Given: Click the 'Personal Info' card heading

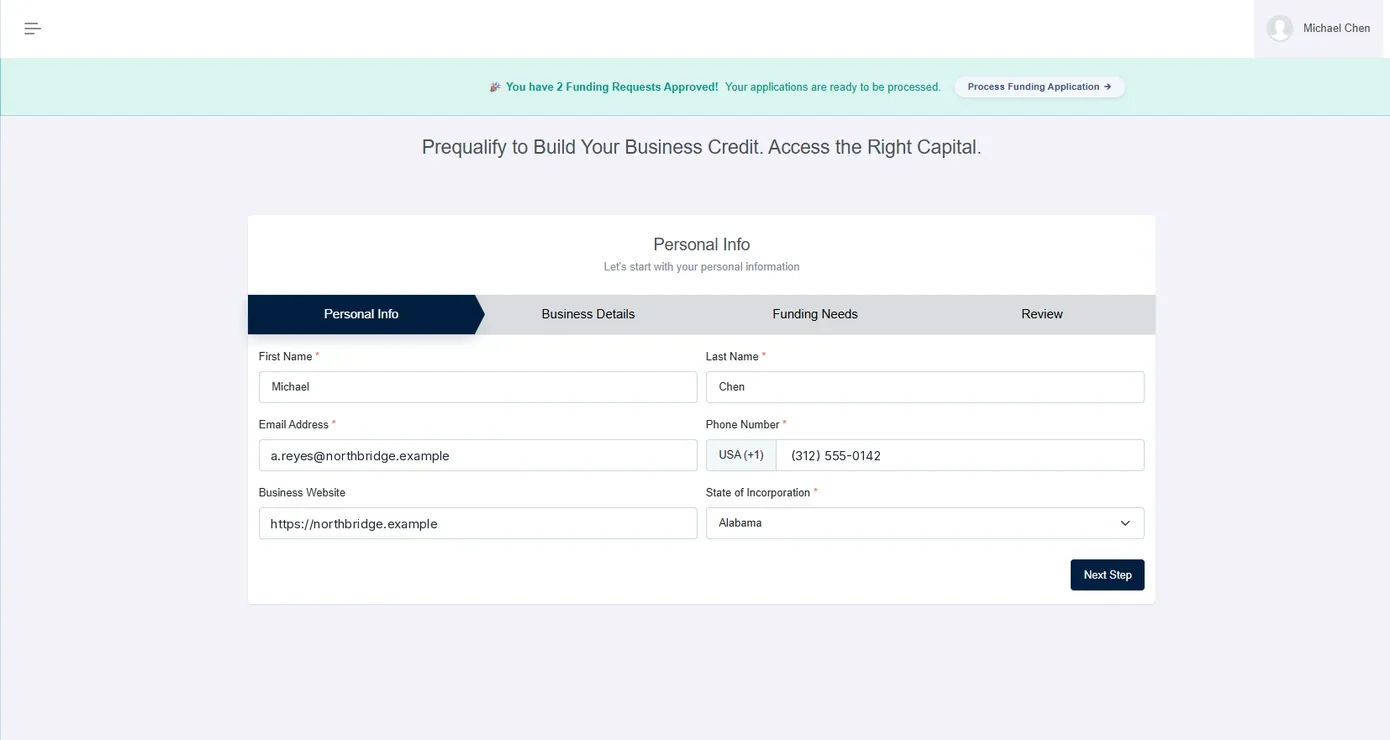Looking at the screenshot, I should (x=701, y=244).
